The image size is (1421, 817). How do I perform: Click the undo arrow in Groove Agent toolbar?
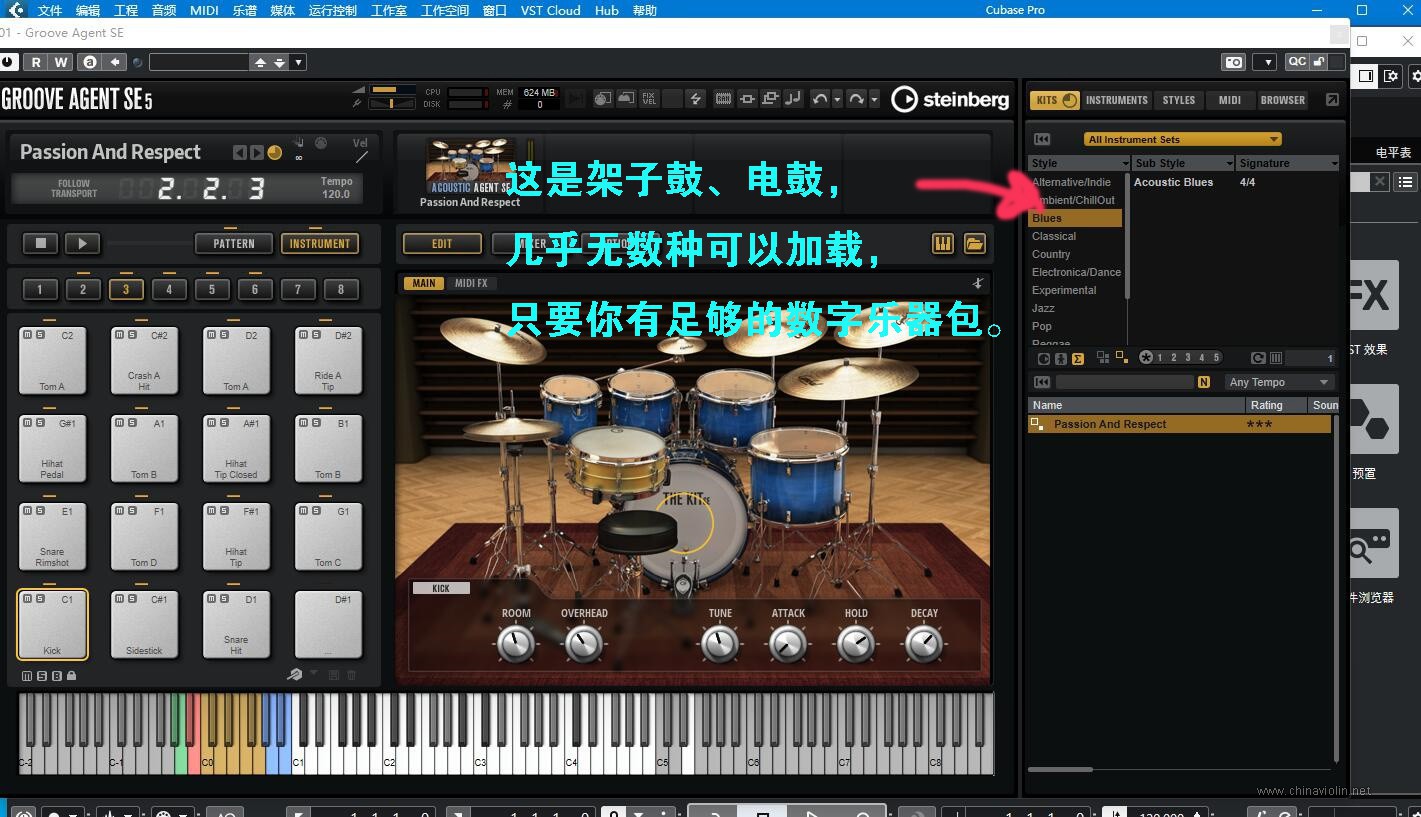pyautogui.click(x=820, y=98)
